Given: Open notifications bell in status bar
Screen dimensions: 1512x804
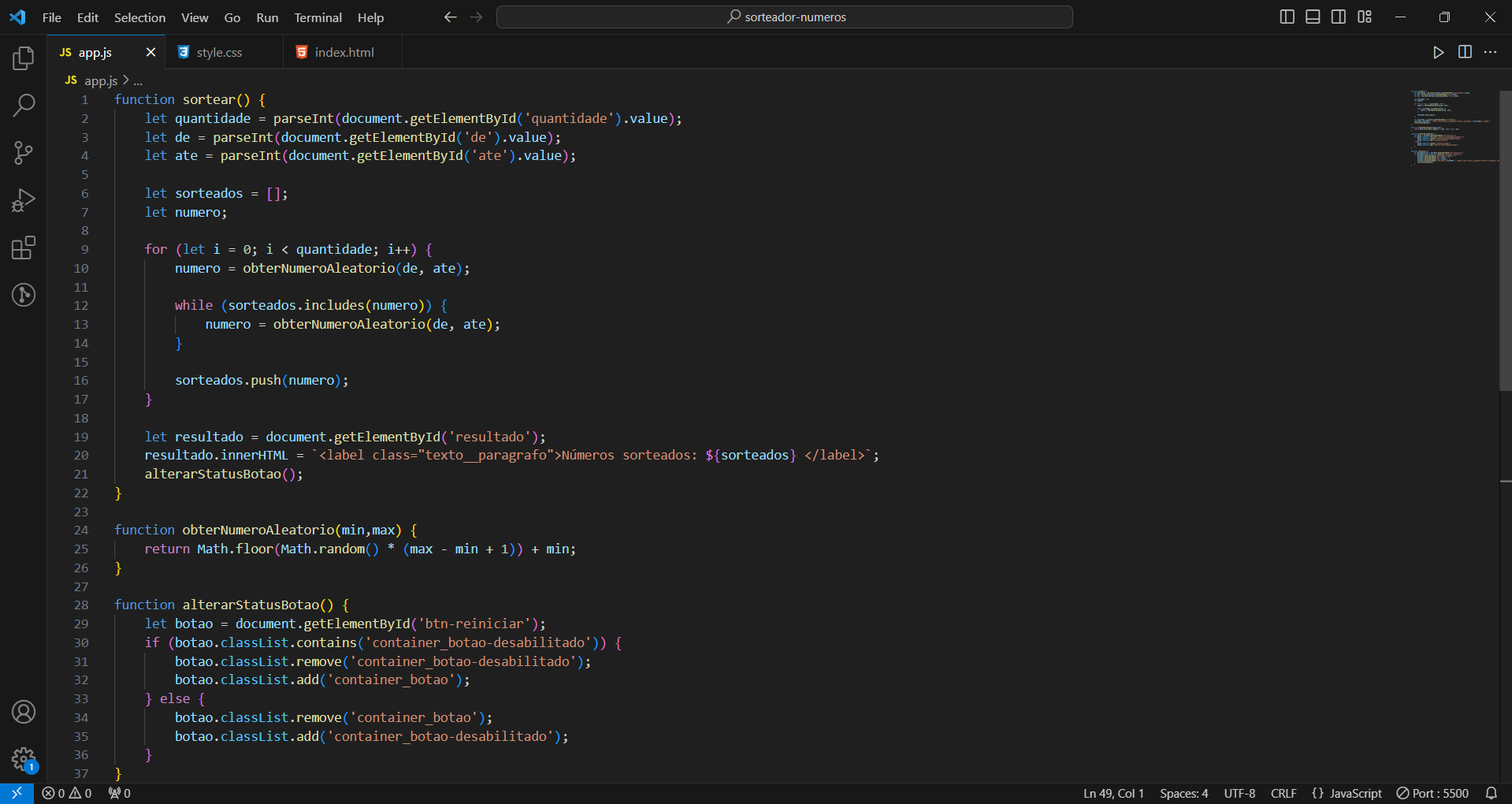Looking at the screenshot, I should coord(1492,793).
